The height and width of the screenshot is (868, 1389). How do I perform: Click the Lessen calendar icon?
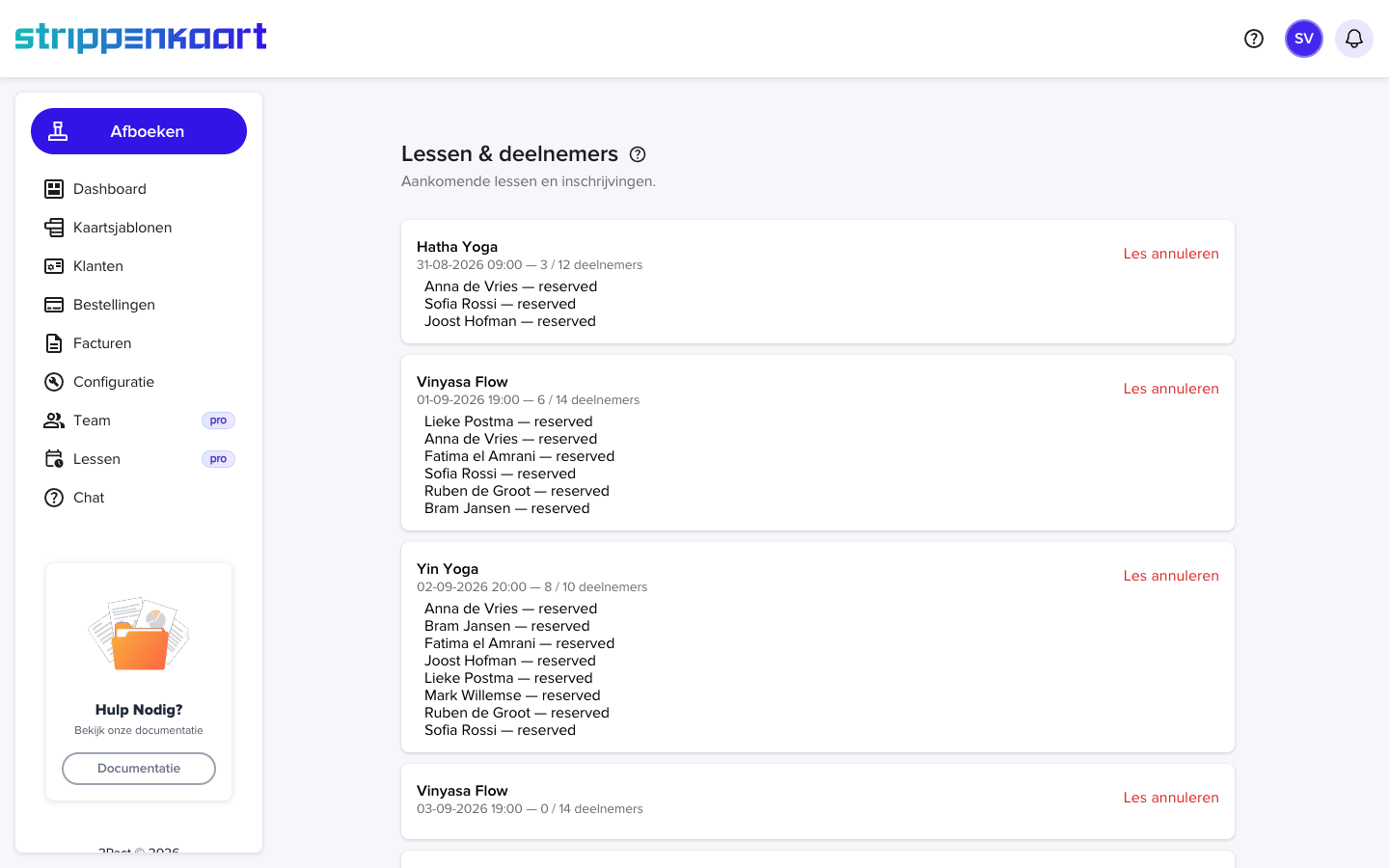[x=54, y=459]
